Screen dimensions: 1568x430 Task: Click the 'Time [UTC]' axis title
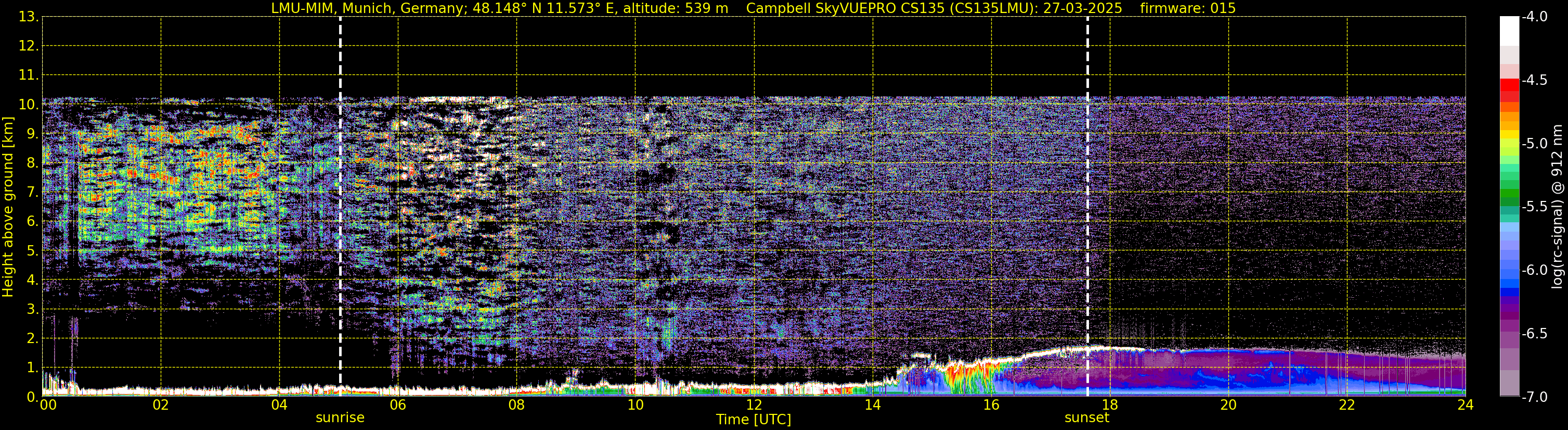click(x=754, y=420)
